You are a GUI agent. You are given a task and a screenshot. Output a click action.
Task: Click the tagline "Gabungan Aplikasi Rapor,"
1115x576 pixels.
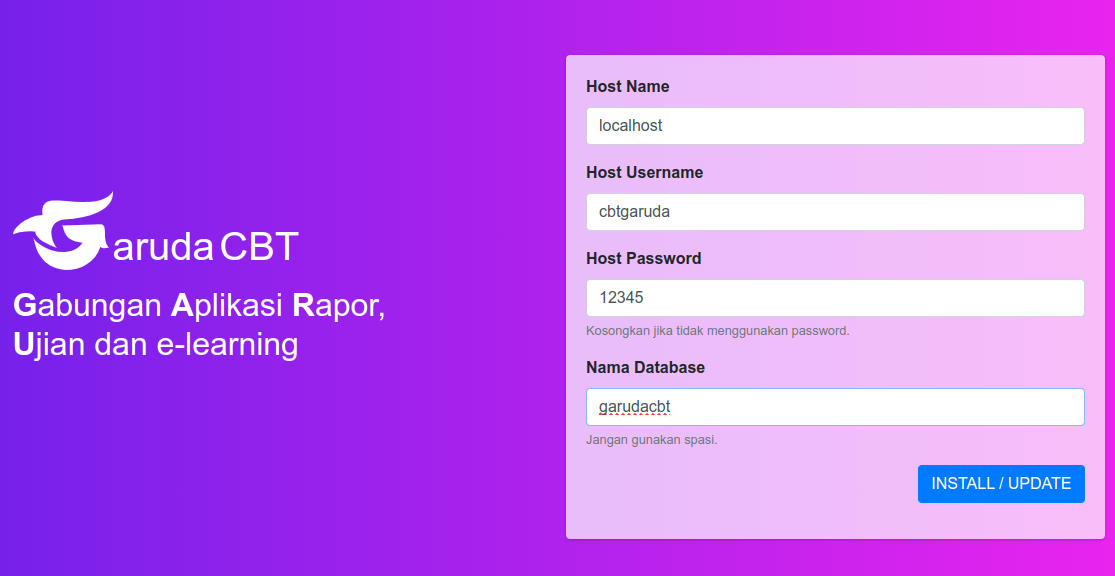(199, 306)
